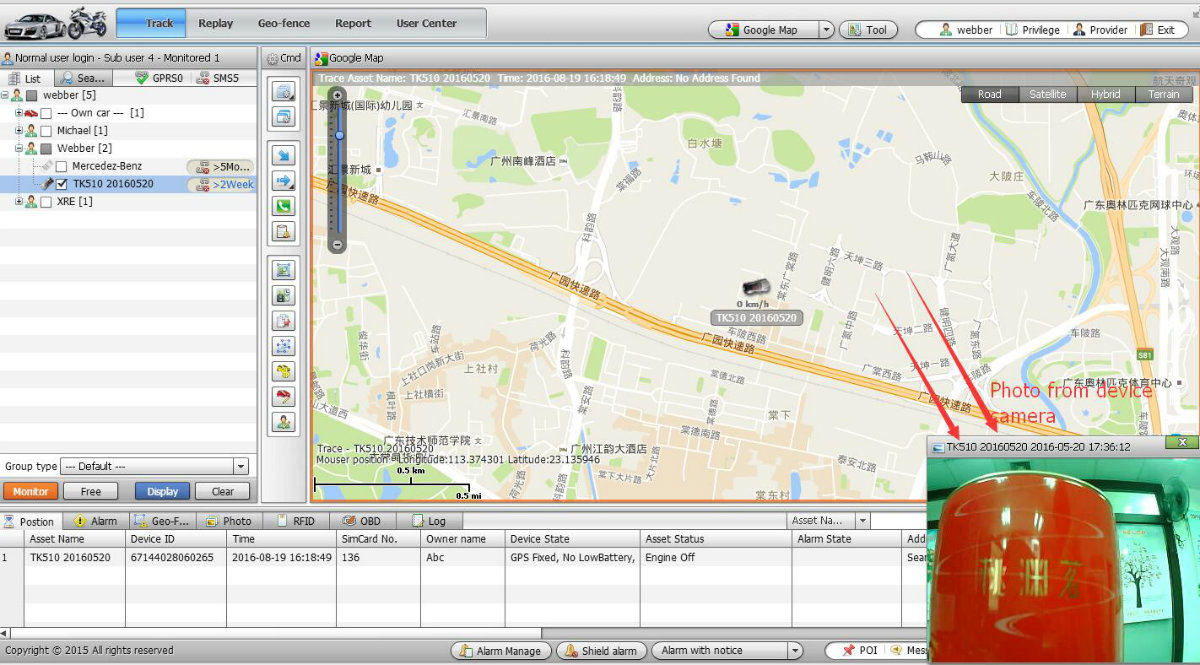Click the Exit link
Viewport: 1200px width, 665px height.
pos(1158,30)
